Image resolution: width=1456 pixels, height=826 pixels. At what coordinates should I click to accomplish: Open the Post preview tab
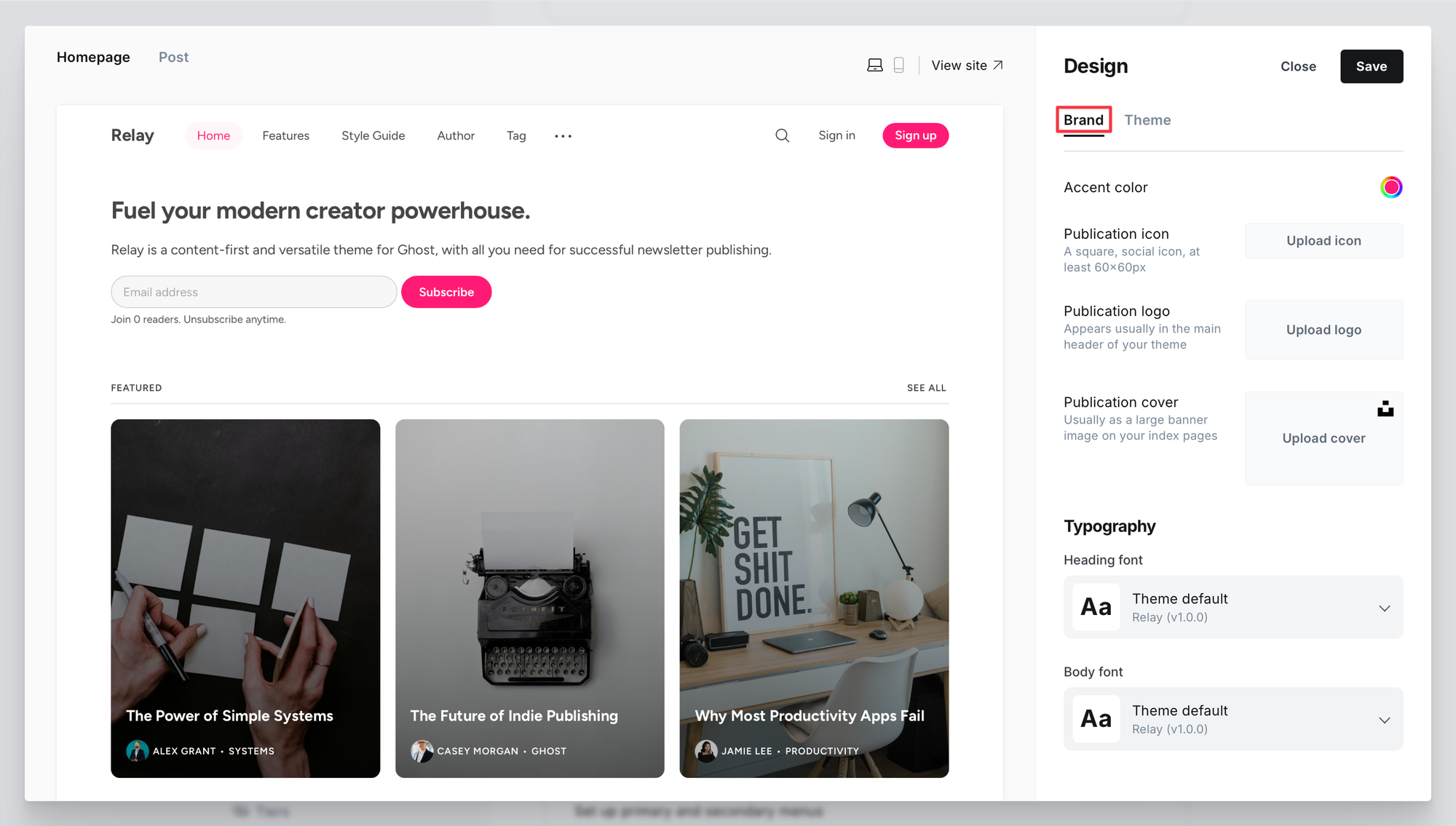pyautogui.click(x=173, y=57)
